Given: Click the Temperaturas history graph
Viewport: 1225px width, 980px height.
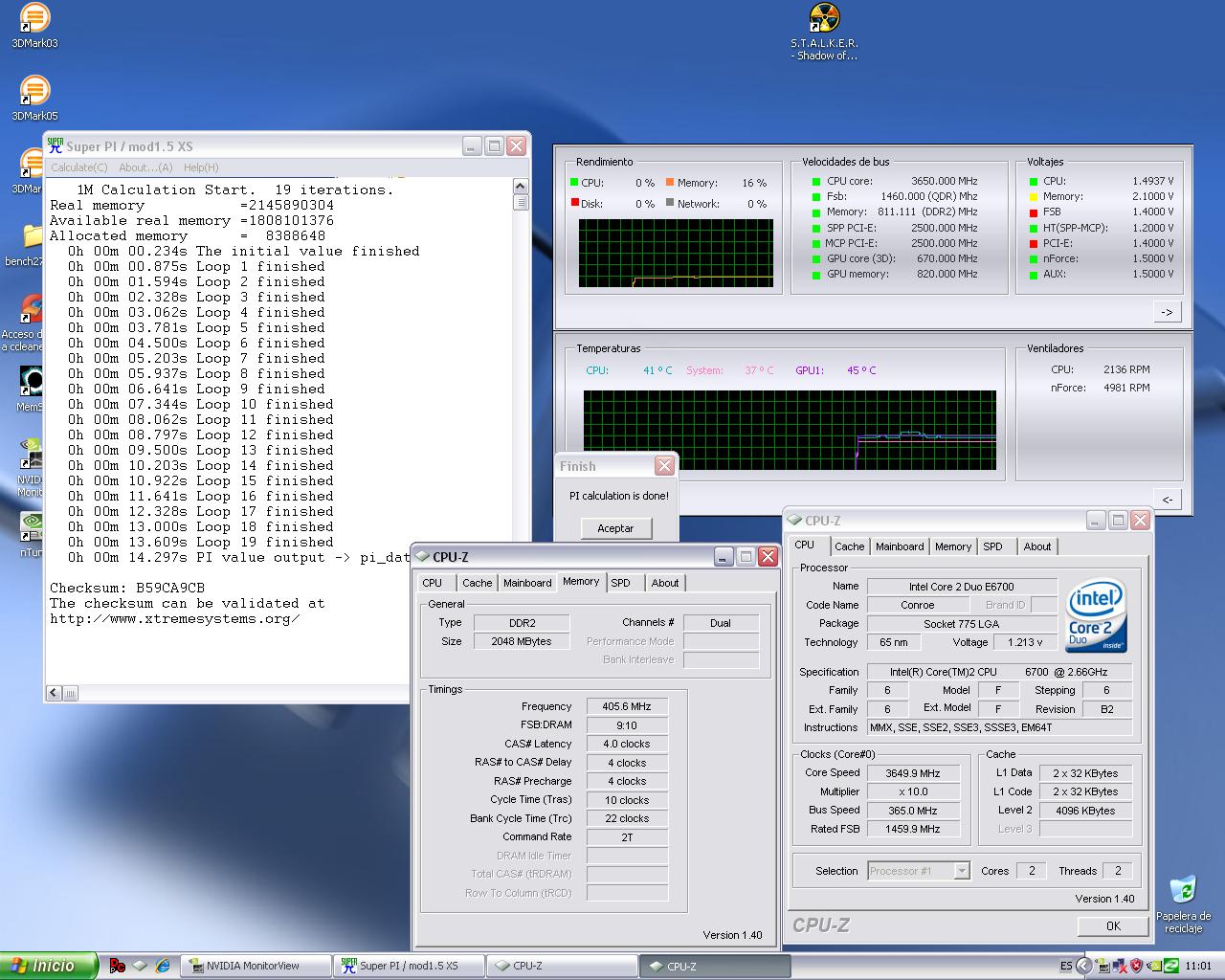Looking at the screenshot, I should click(x=790, y=430).
